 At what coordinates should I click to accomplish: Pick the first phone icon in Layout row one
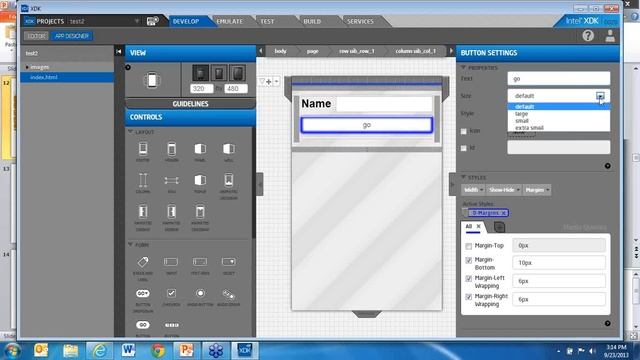click(x=143, y=151)
